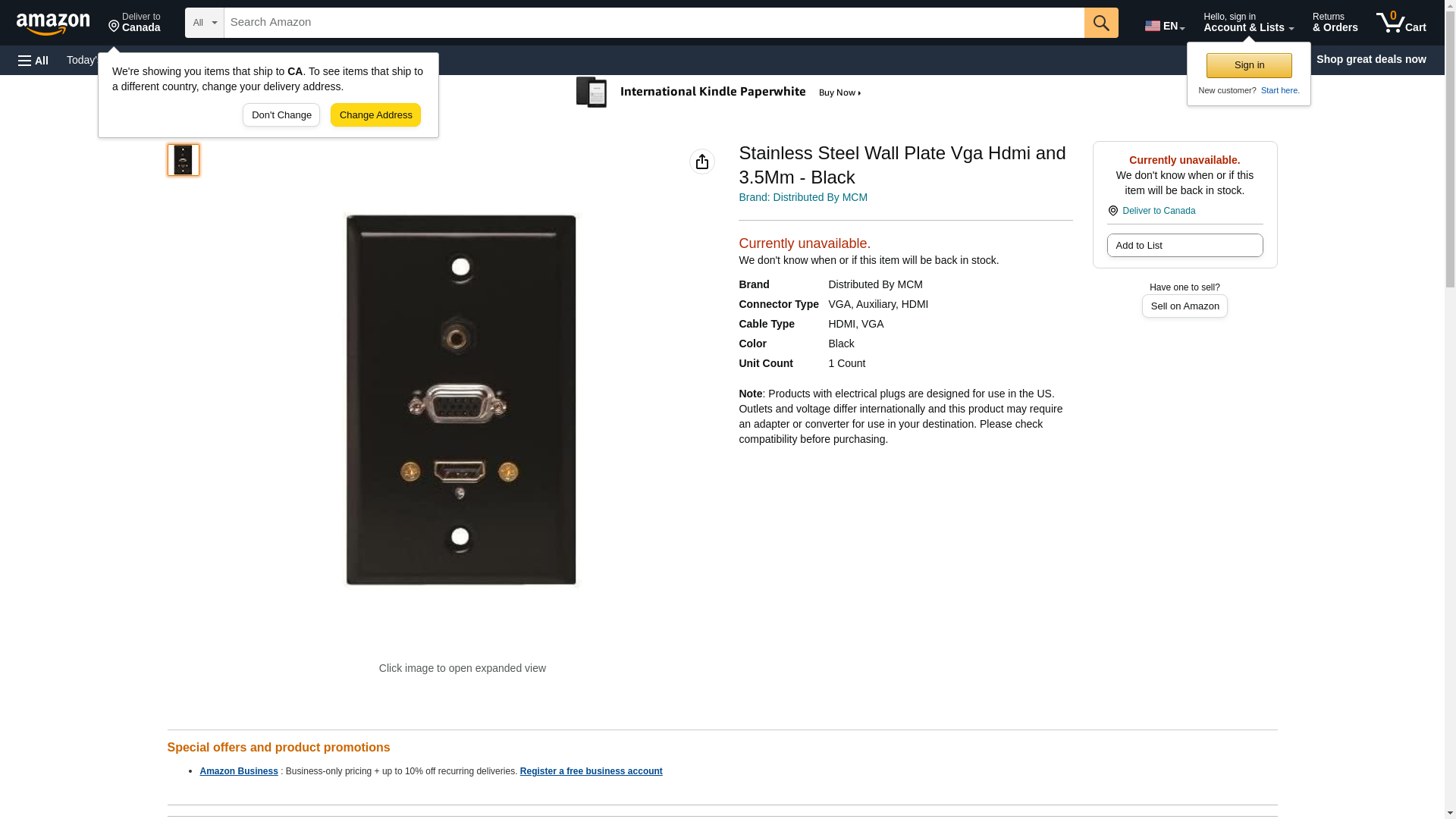
Task: Click the search magnifier button
Action: click(1101, 23)
